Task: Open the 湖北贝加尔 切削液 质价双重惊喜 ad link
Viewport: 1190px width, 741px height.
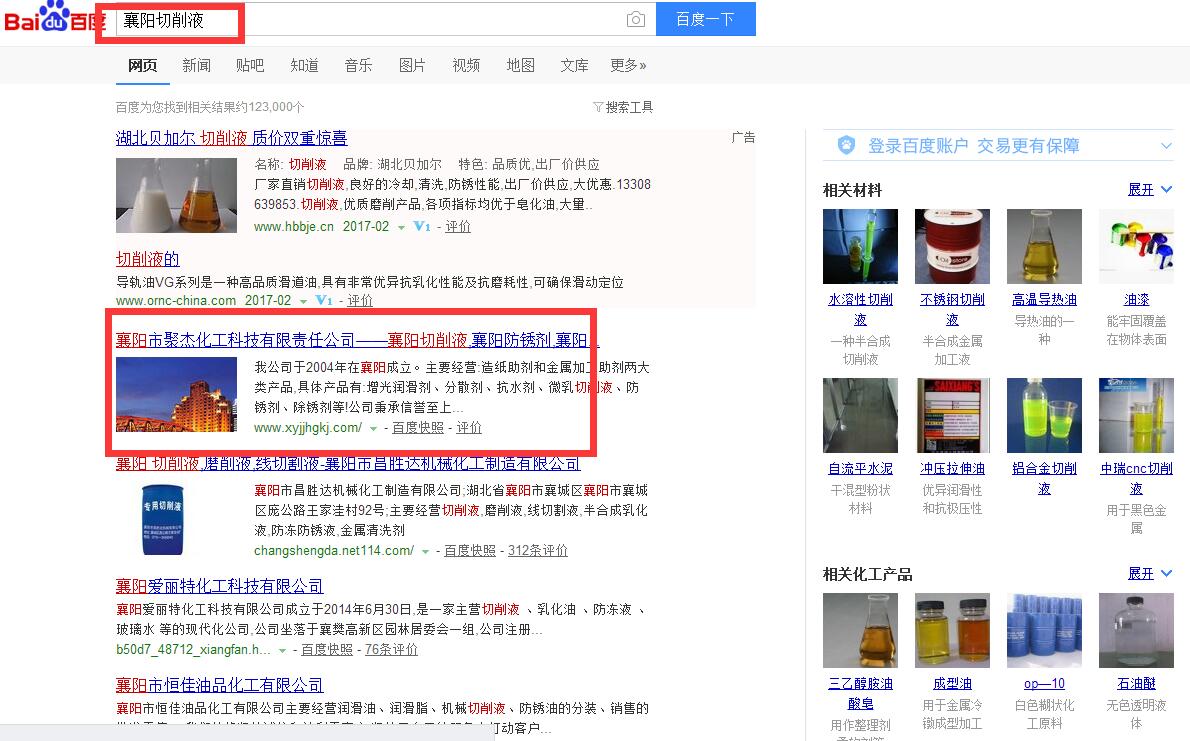Action: point(231,138)
